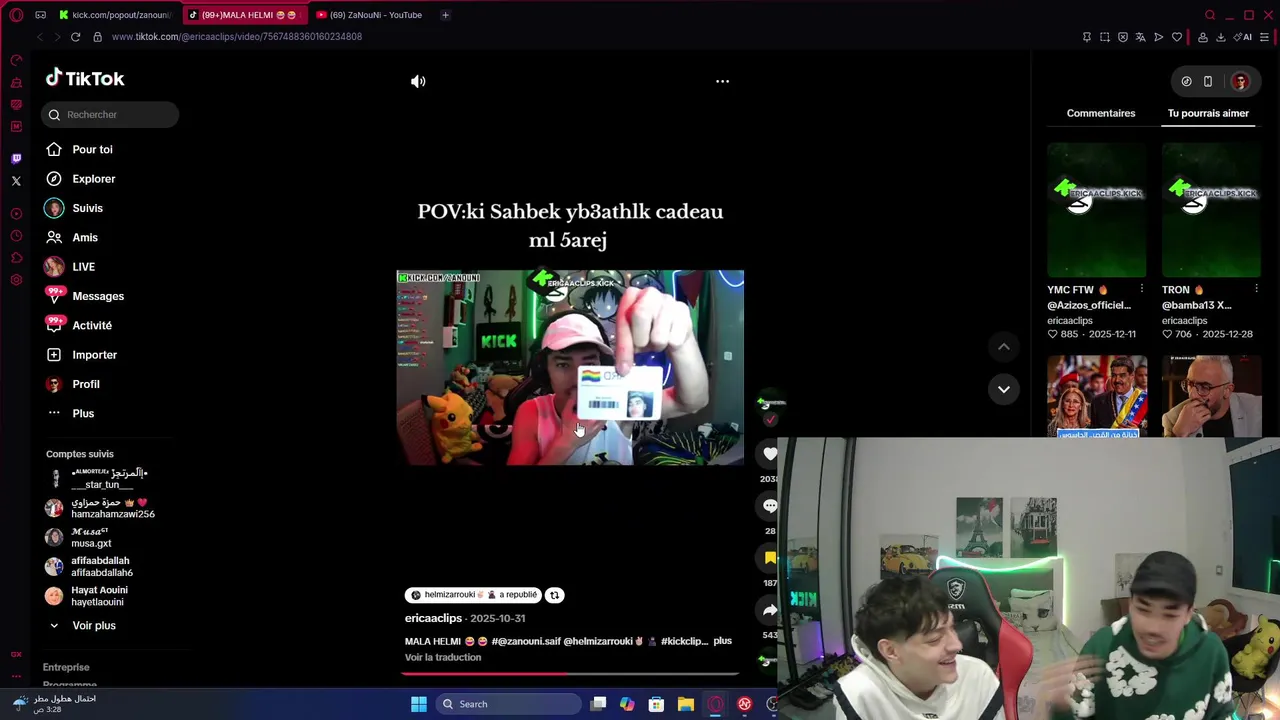Switch to the Tu pourrais aimer tab

coord(1208,113)
